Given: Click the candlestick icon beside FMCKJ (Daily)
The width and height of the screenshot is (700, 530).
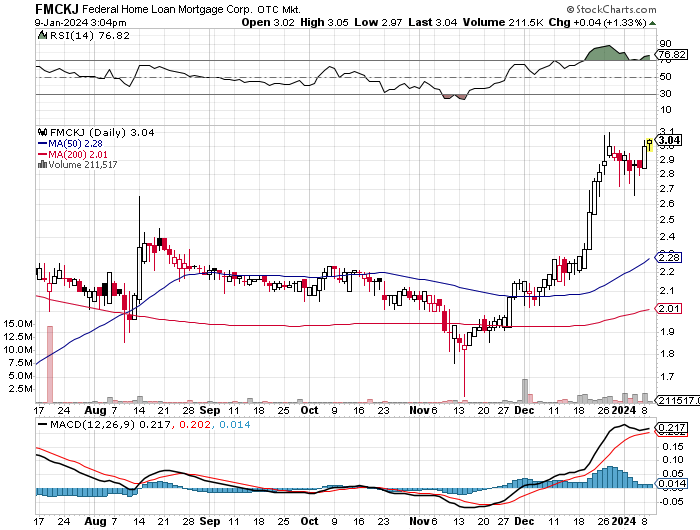Looking at the screenshot, I should 43,132.
